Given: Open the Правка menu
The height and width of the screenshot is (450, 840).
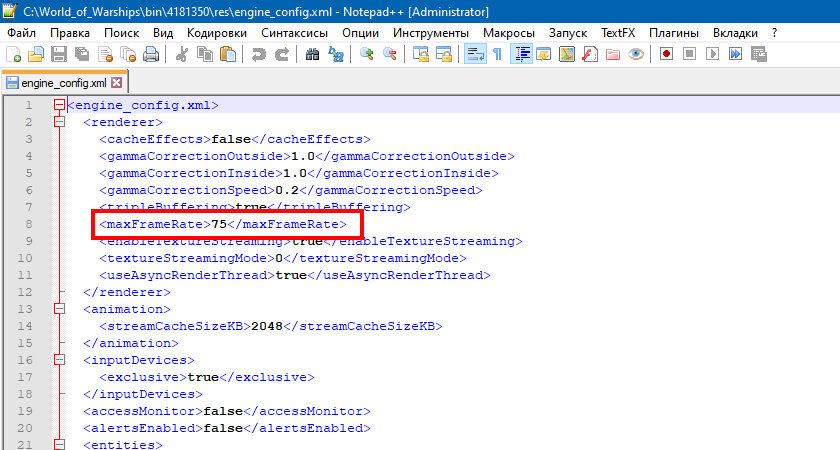Looking at the screenshot, I should tap(70, 33).
